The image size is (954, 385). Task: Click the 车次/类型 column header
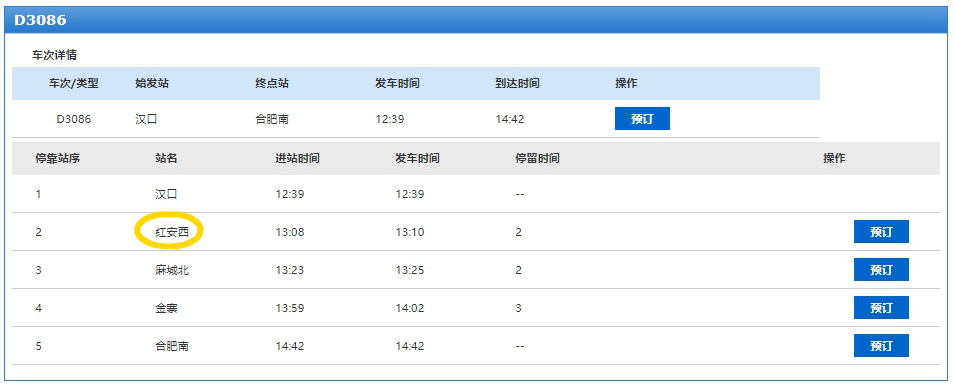[x=74, y=83]
